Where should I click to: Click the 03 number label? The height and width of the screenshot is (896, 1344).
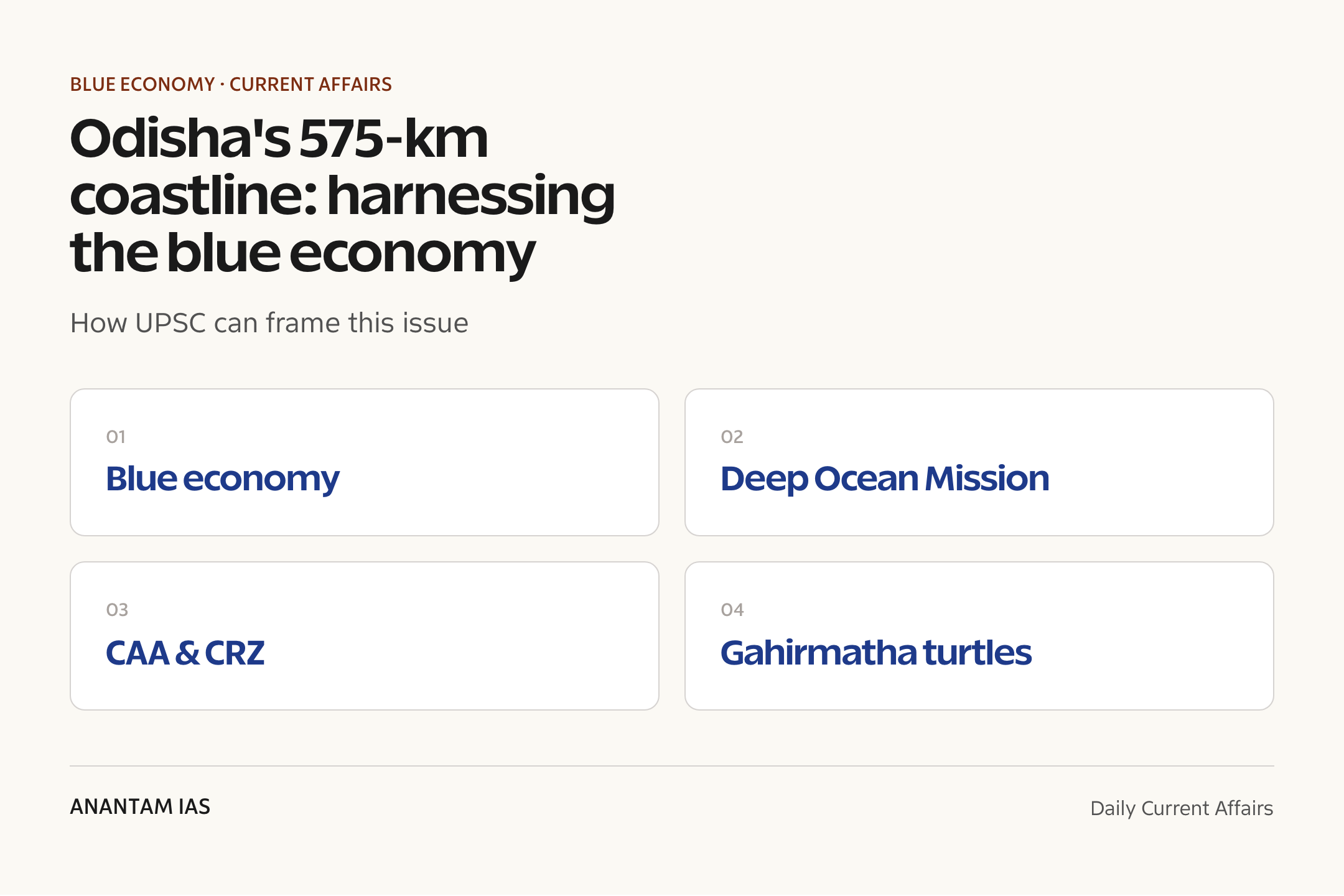coord(117,610)
